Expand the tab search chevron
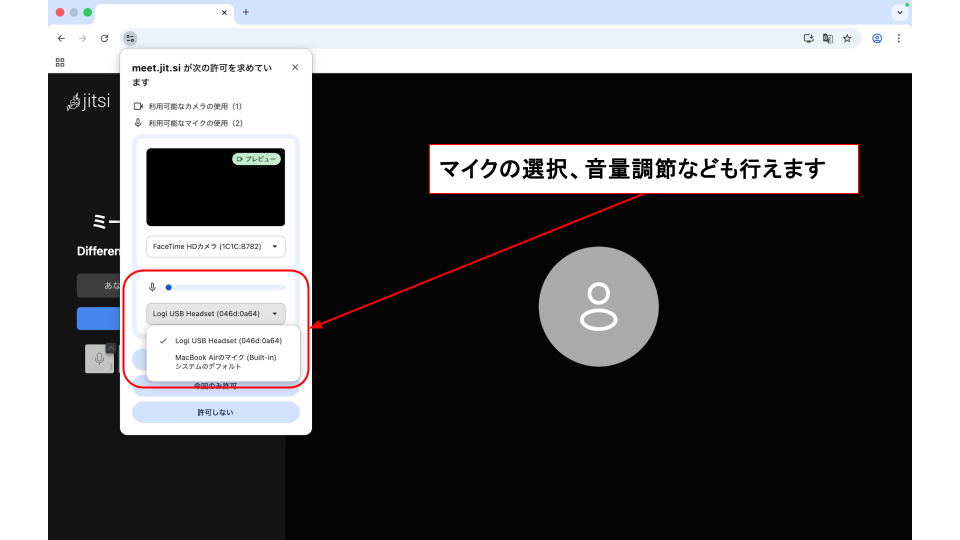960x540 pixels. point(899,12)
